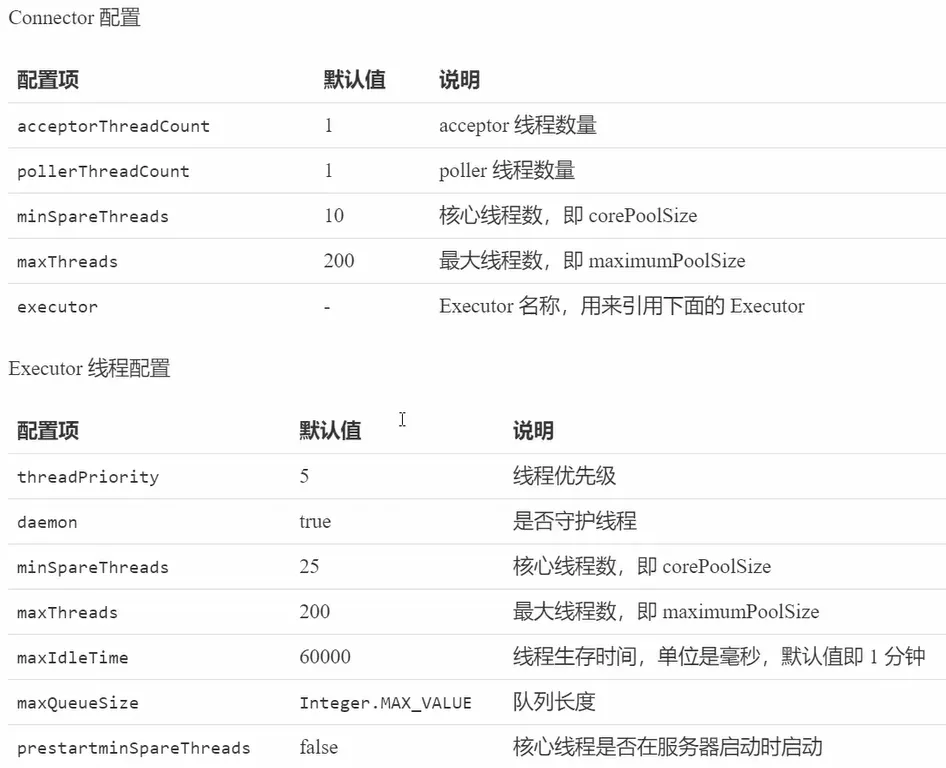Click minSpareThreads in the Connector table
Image resolution: width=946 pixels, height=768 pixels.
click(93, 217)
